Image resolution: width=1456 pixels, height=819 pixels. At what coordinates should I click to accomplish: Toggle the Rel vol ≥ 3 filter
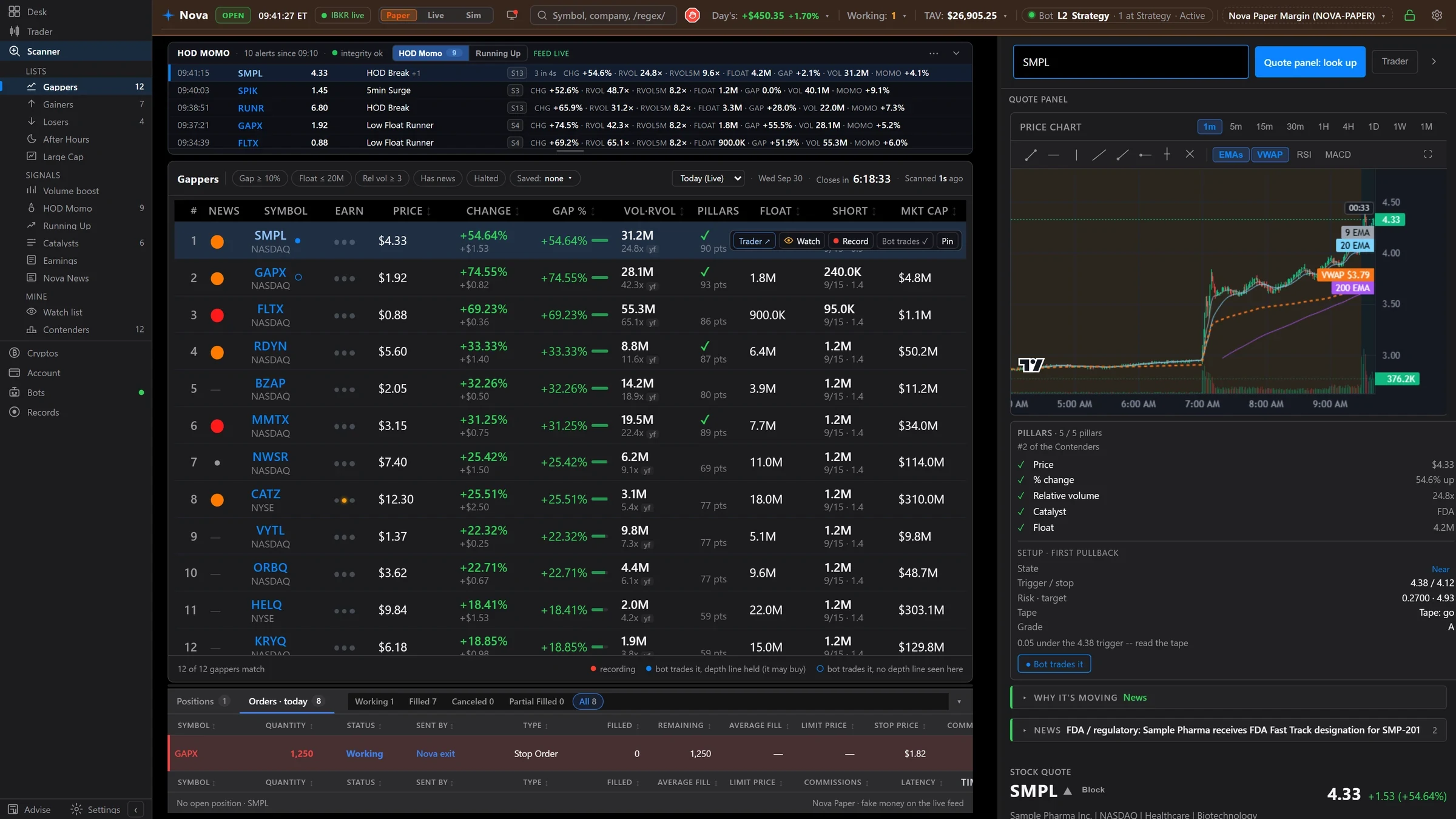pos(382,178)
